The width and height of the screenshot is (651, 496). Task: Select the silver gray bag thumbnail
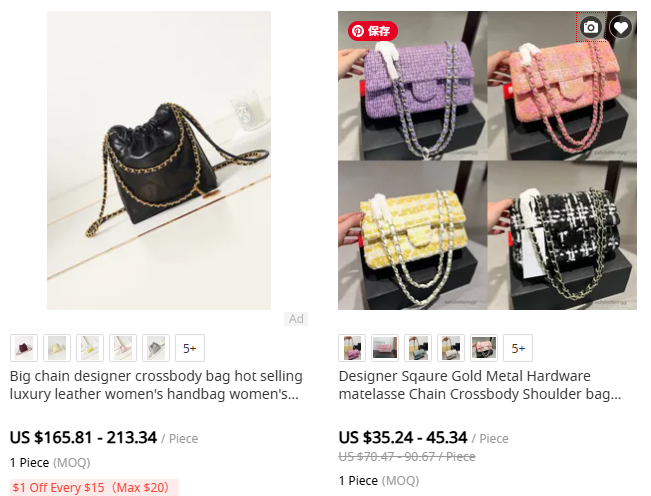click(x=156, y=348)
